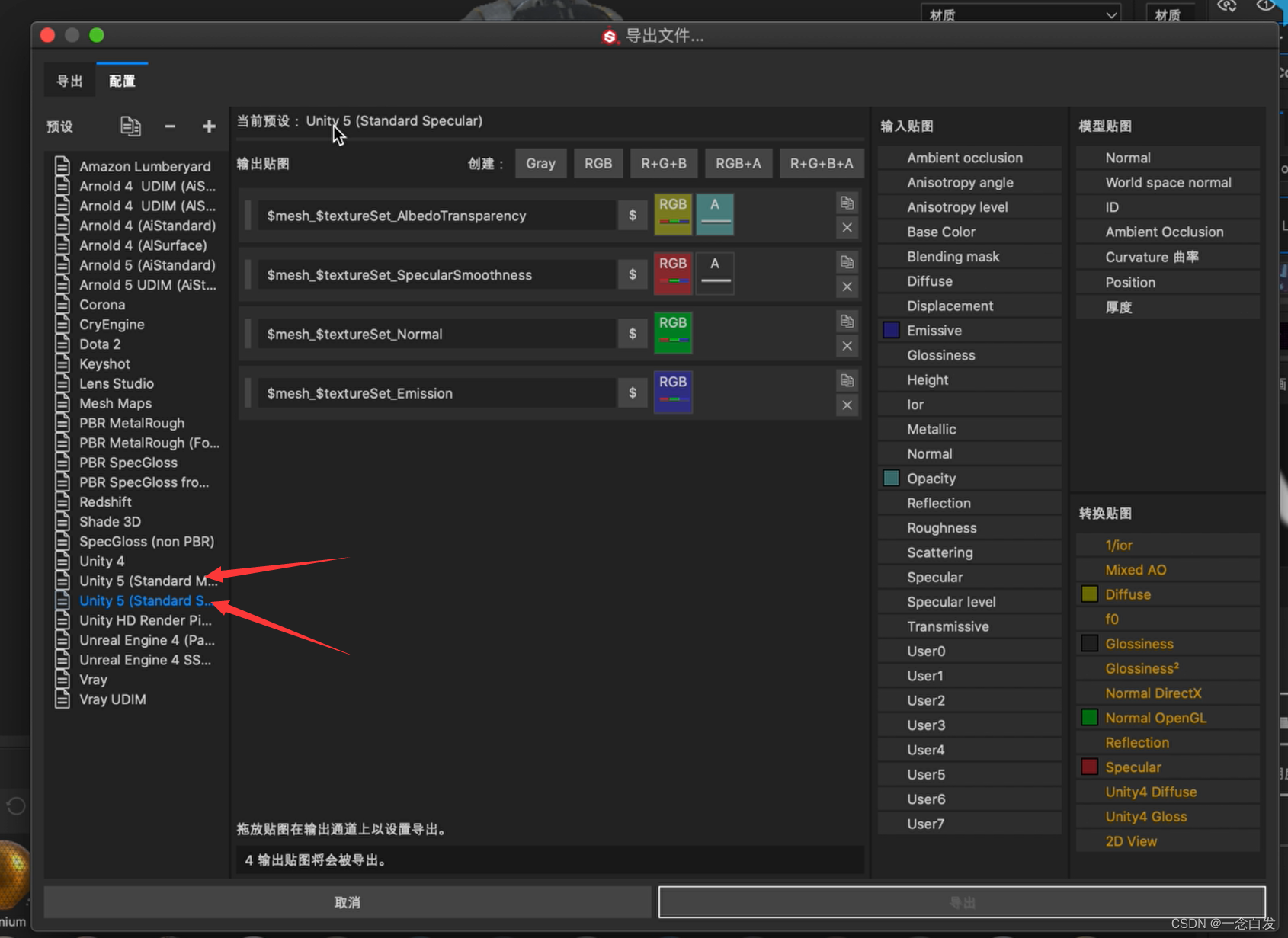This screenshot has width=1288, height=938.
Task: Select Normal OpenGL converted map
Action: pos(1168,718)
